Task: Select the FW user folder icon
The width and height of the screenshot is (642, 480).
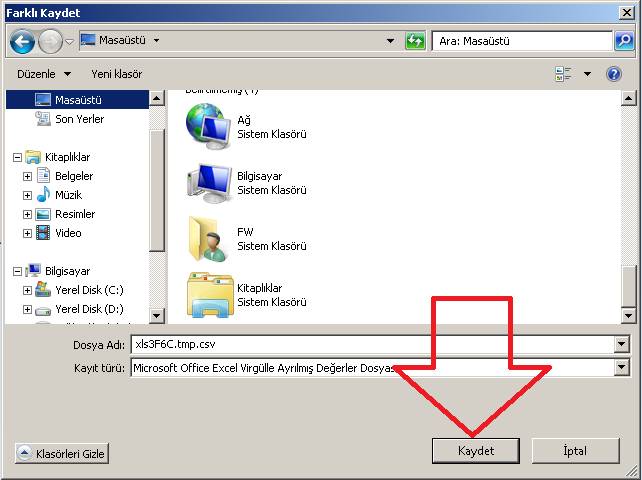Action: (x=209, y=239)
